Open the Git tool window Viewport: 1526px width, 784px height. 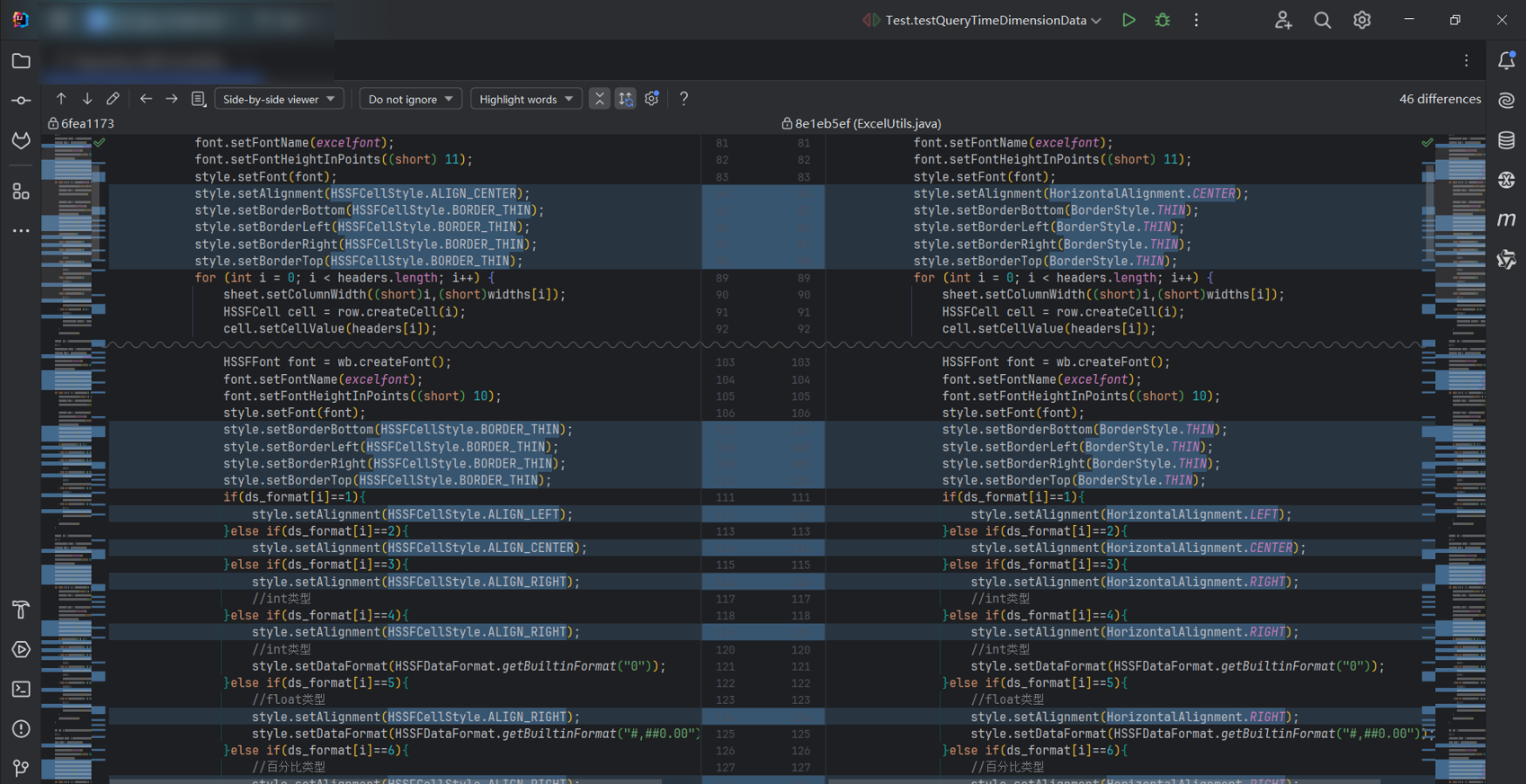pyautogui.click(x=21, y=768)
